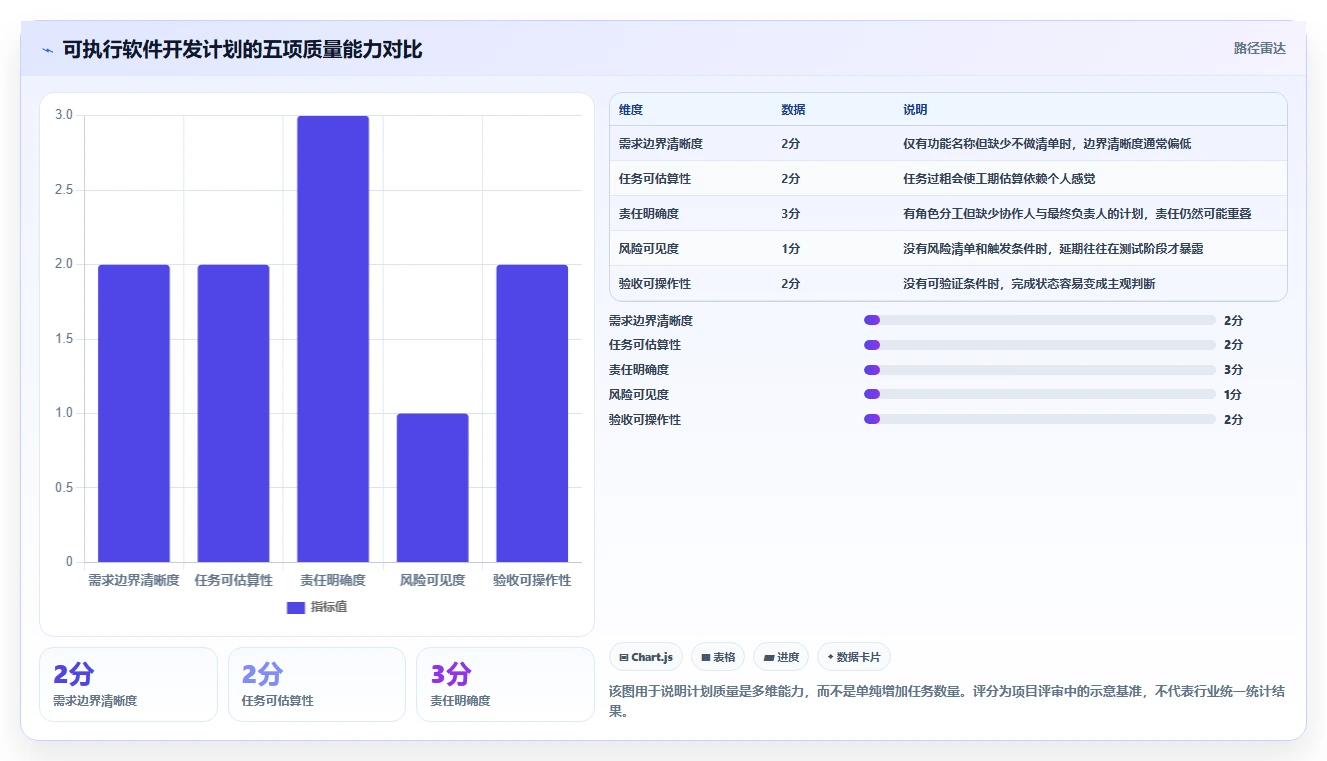
Task: Open the 2分 任务可估算性 data card
Action: pyautogui.click(x=317, y=684)
